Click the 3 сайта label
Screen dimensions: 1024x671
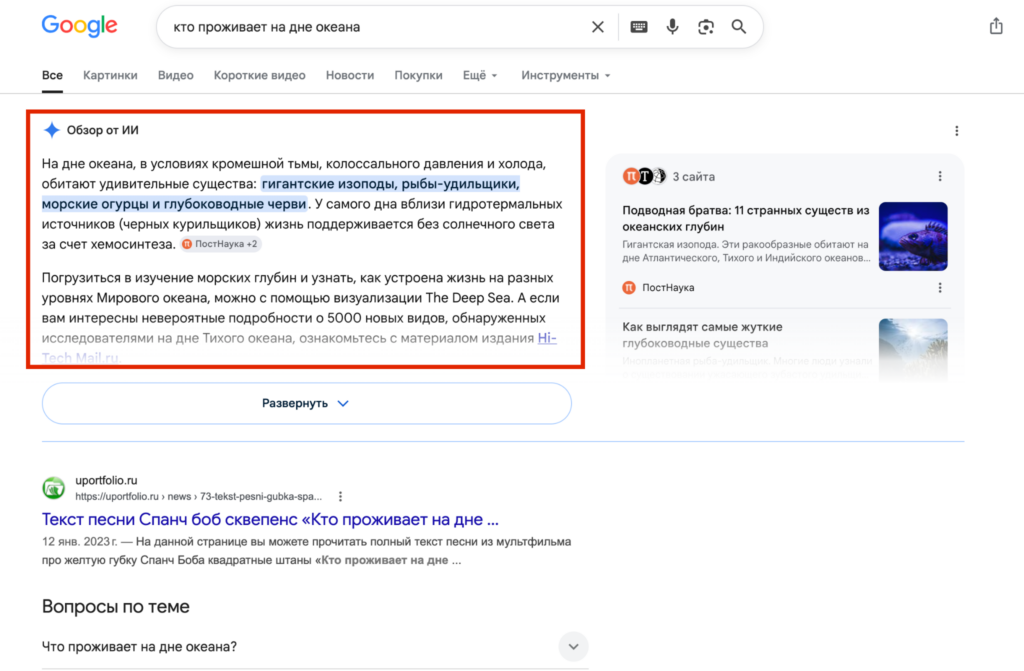pos(694,176)
